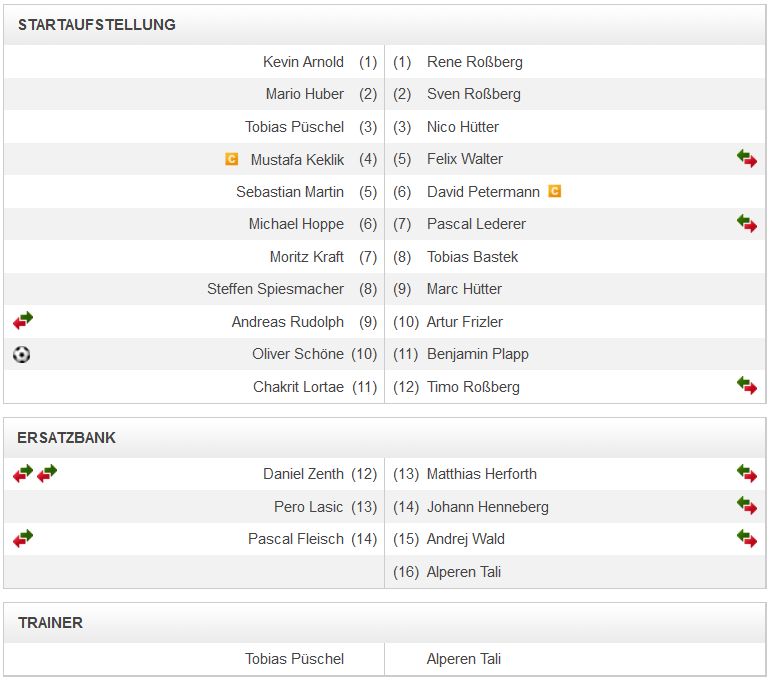This screenshot has height=681, width=771.
Task: Click the ERSATZBANK section header
Action: (x=67, y=438)
